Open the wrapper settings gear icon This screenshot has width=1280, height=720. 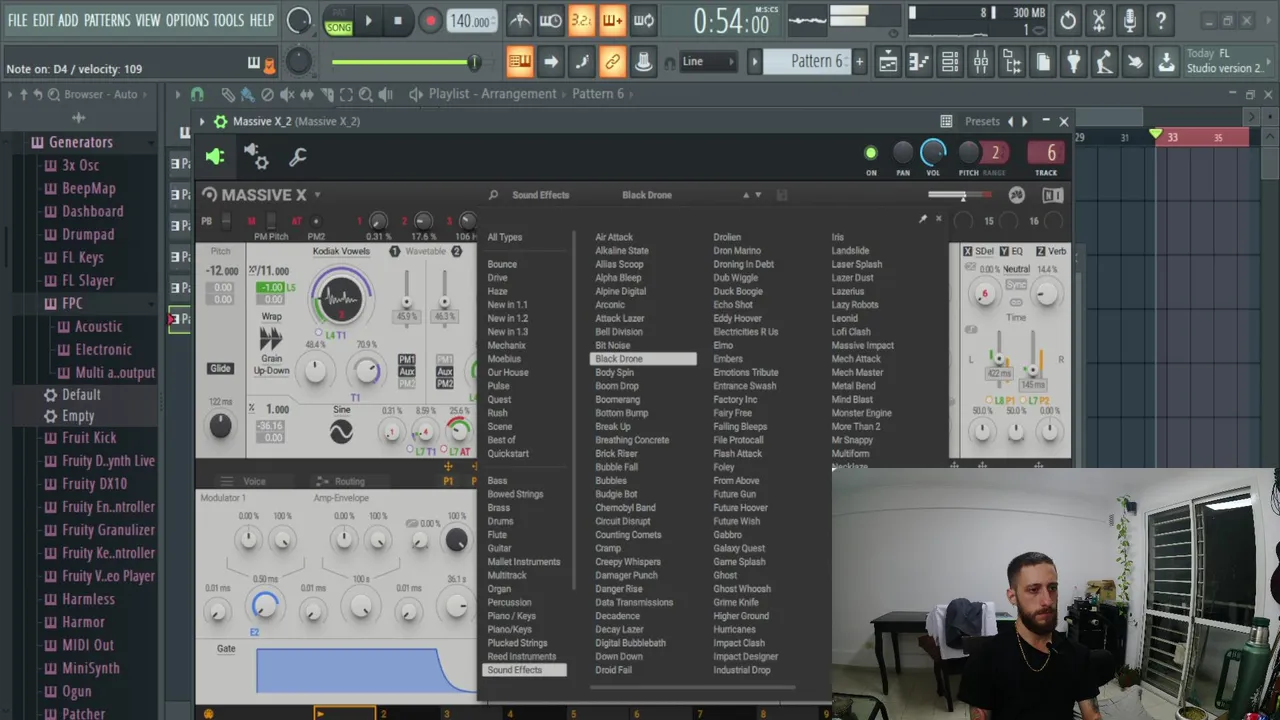point(257,156)
